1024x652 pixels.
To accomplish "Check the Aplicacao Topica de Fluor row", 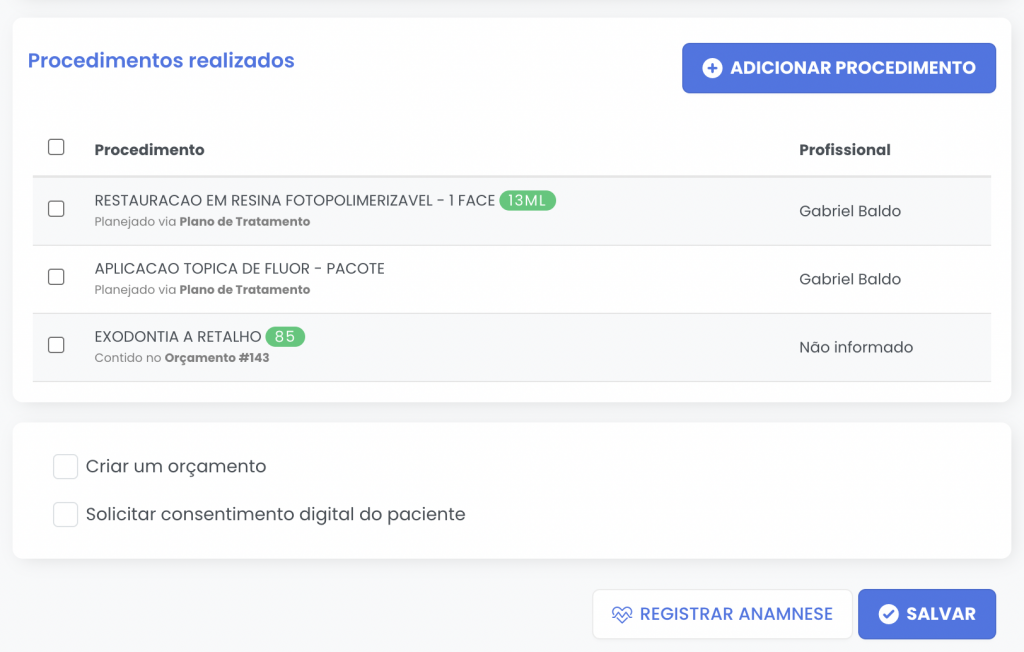I will [x=56, y=277].
